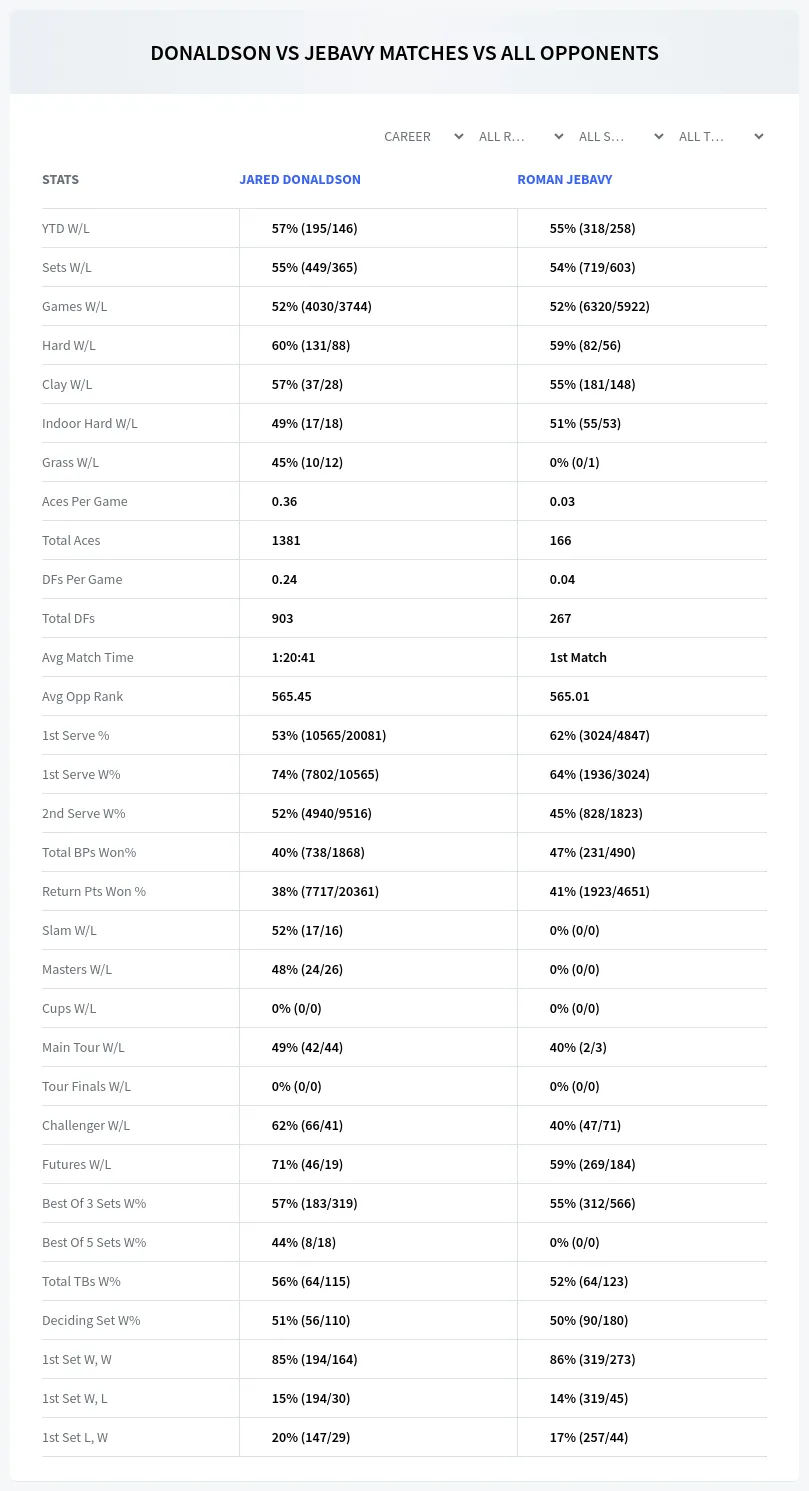Select the Total BPs Won% row label
809x1491 pixels.
click(x=89, y=852)
